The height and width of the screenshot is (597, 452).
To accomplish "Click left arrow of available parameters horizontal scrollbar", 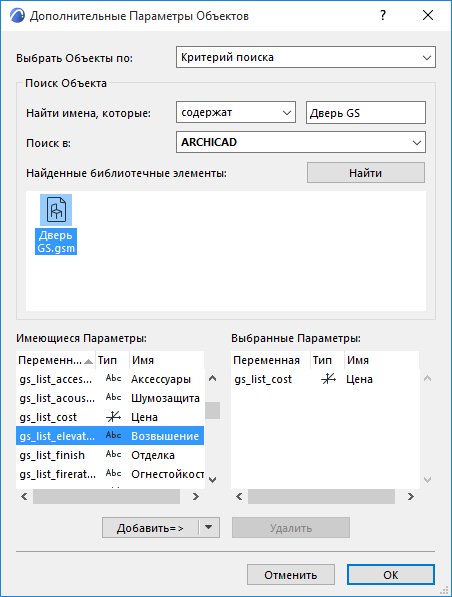I will click(x=24, y=496).
